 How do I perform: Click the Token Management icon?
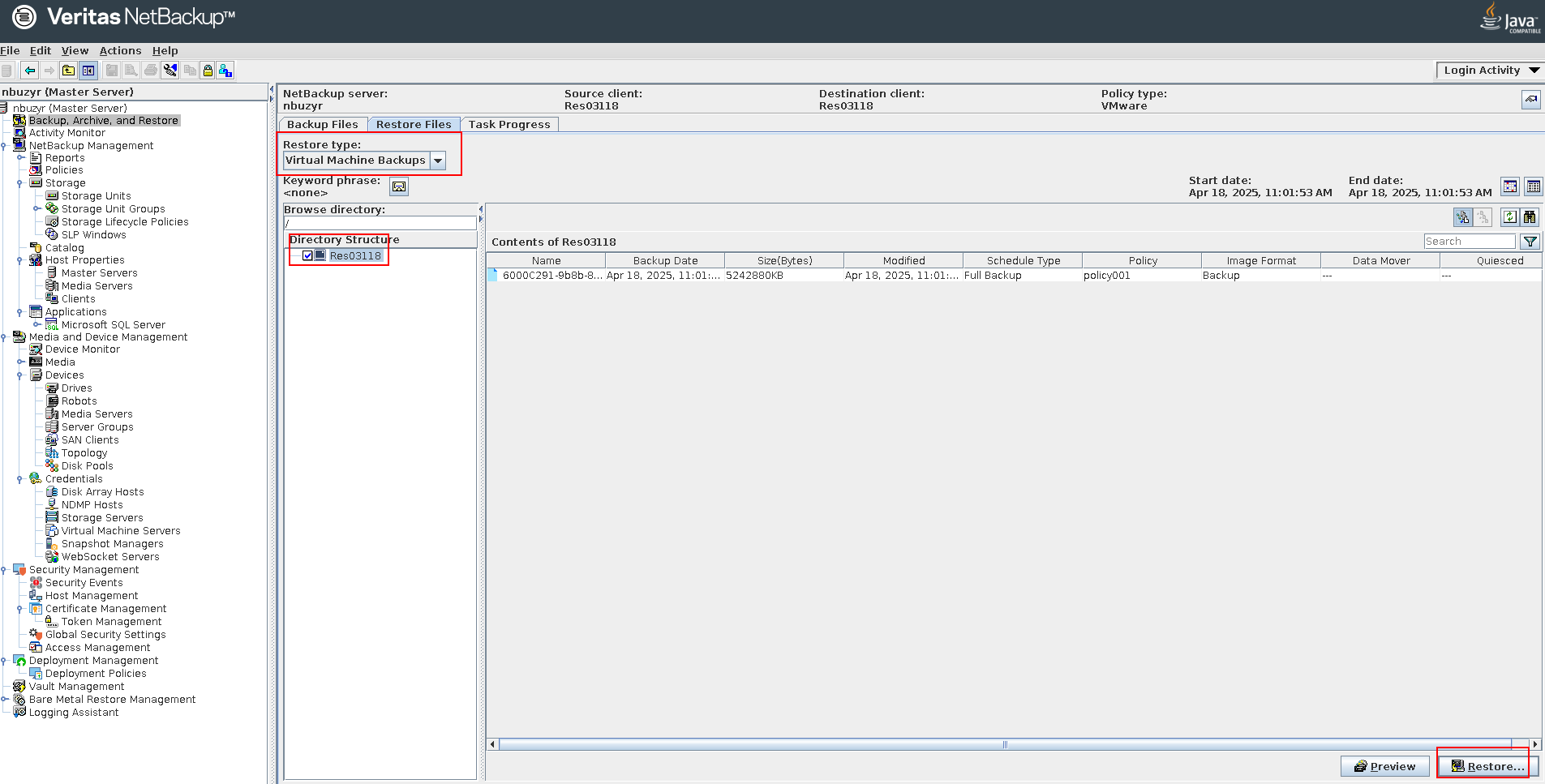coord(52,622)
